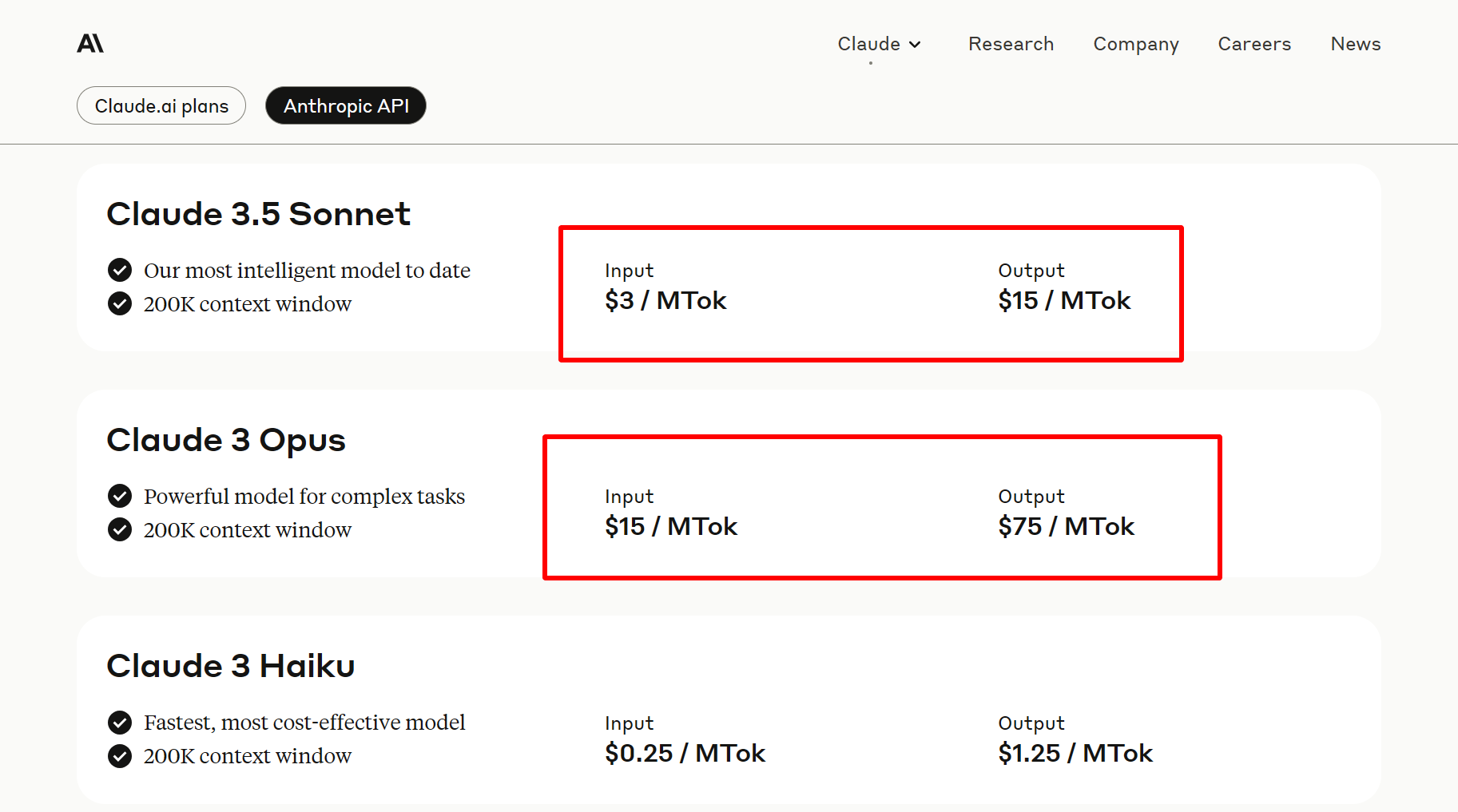Open the Careers link
The height and width of the screenshot is (812, 1458).
pos(1253,44)
